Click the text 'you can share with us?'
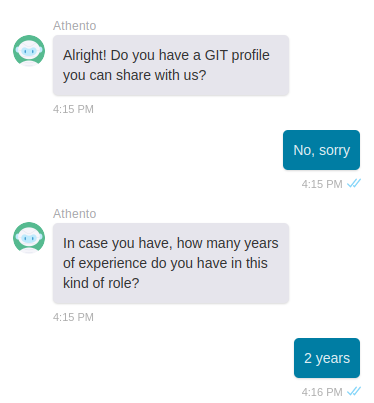Screen dimensions: 374x403 tap(135, 75)
